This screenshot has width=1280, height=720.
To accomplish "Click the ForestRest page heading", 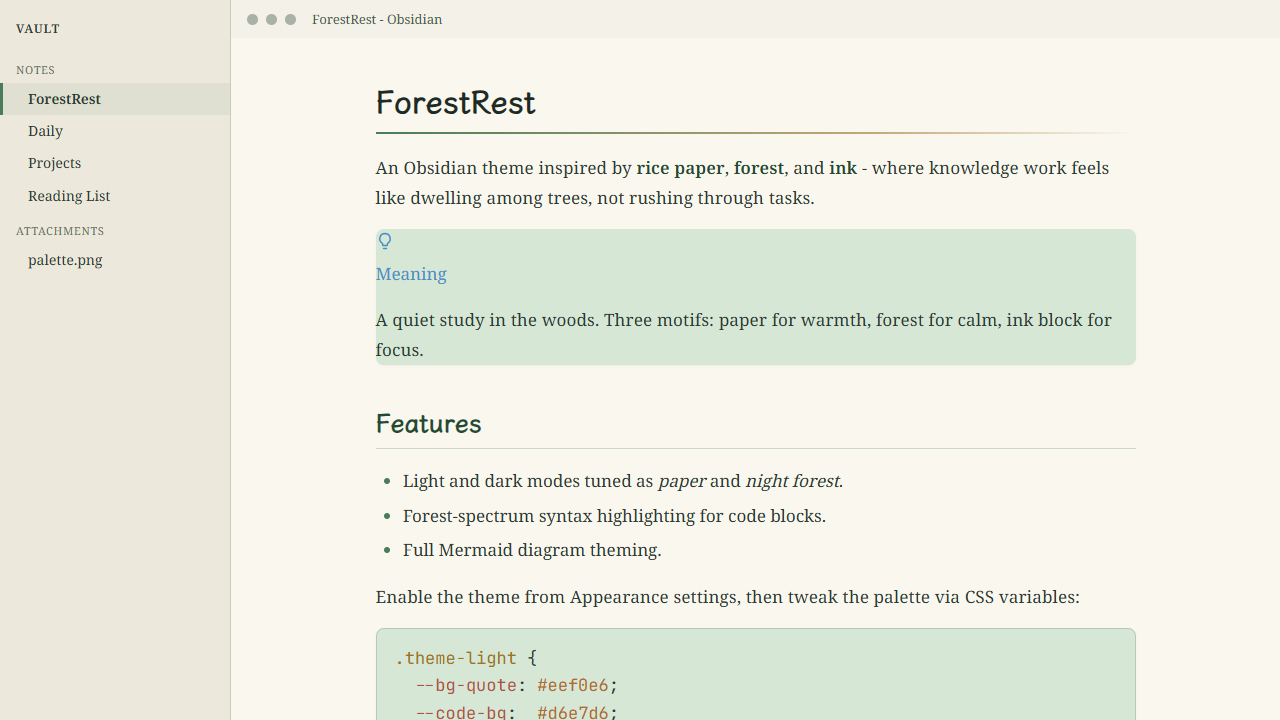I will click(456, 102).
